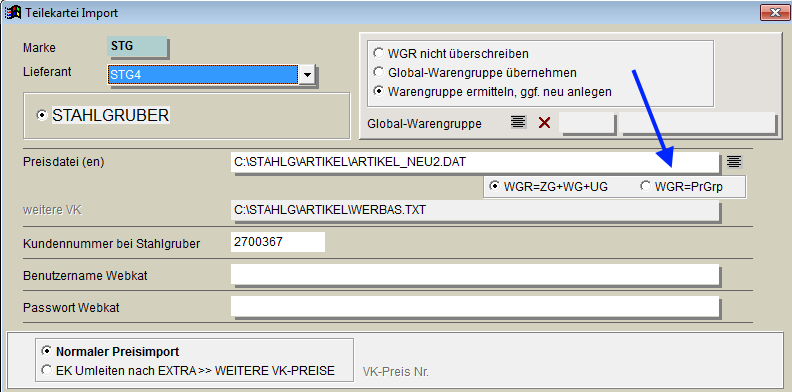Click the Teilekartei Import title bar app icon
The image size is (792, 392).
pyautogui.click(x=12, y=12)
